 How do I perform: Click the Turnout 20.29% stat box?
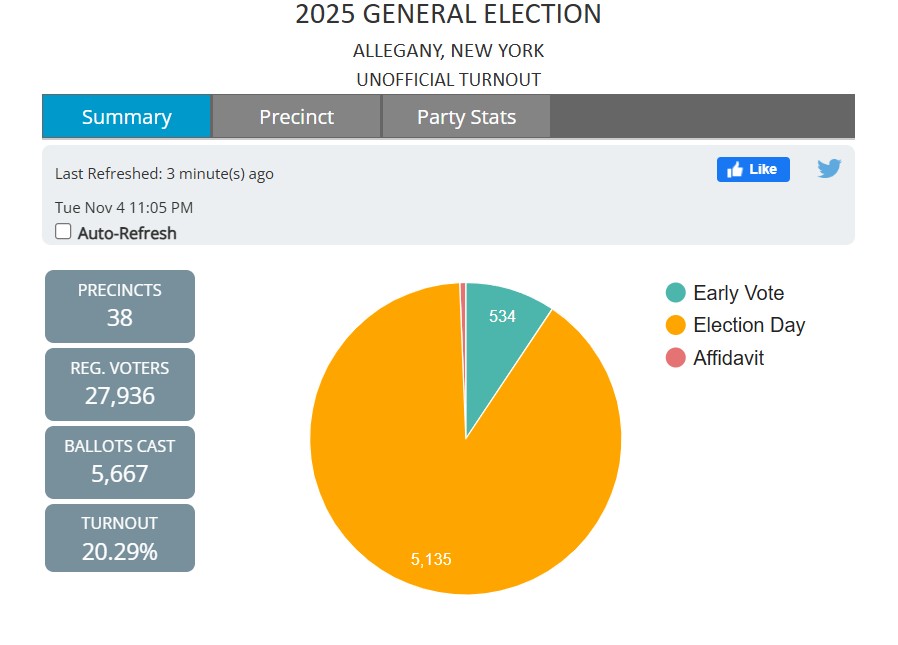120,538
